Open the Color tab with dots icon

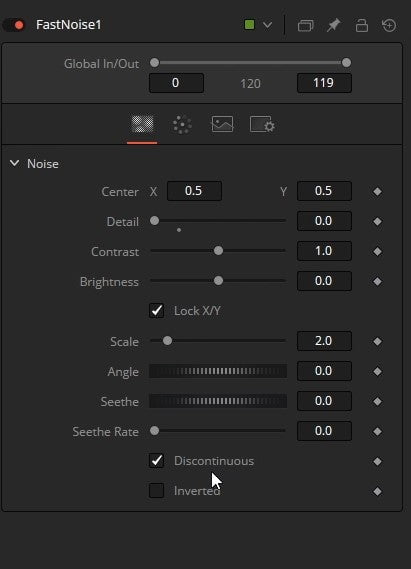[x=182, y=124]
